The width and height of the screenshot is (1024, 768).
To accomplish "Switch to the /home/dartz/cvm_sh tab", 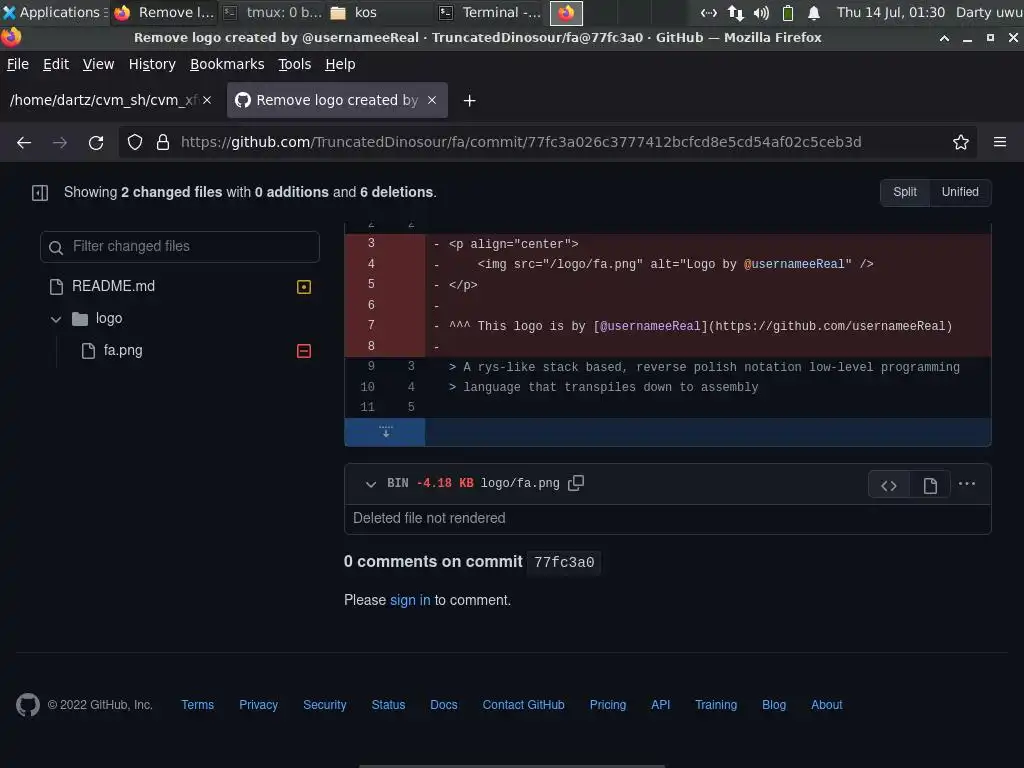I will click(x=103, y=100).
